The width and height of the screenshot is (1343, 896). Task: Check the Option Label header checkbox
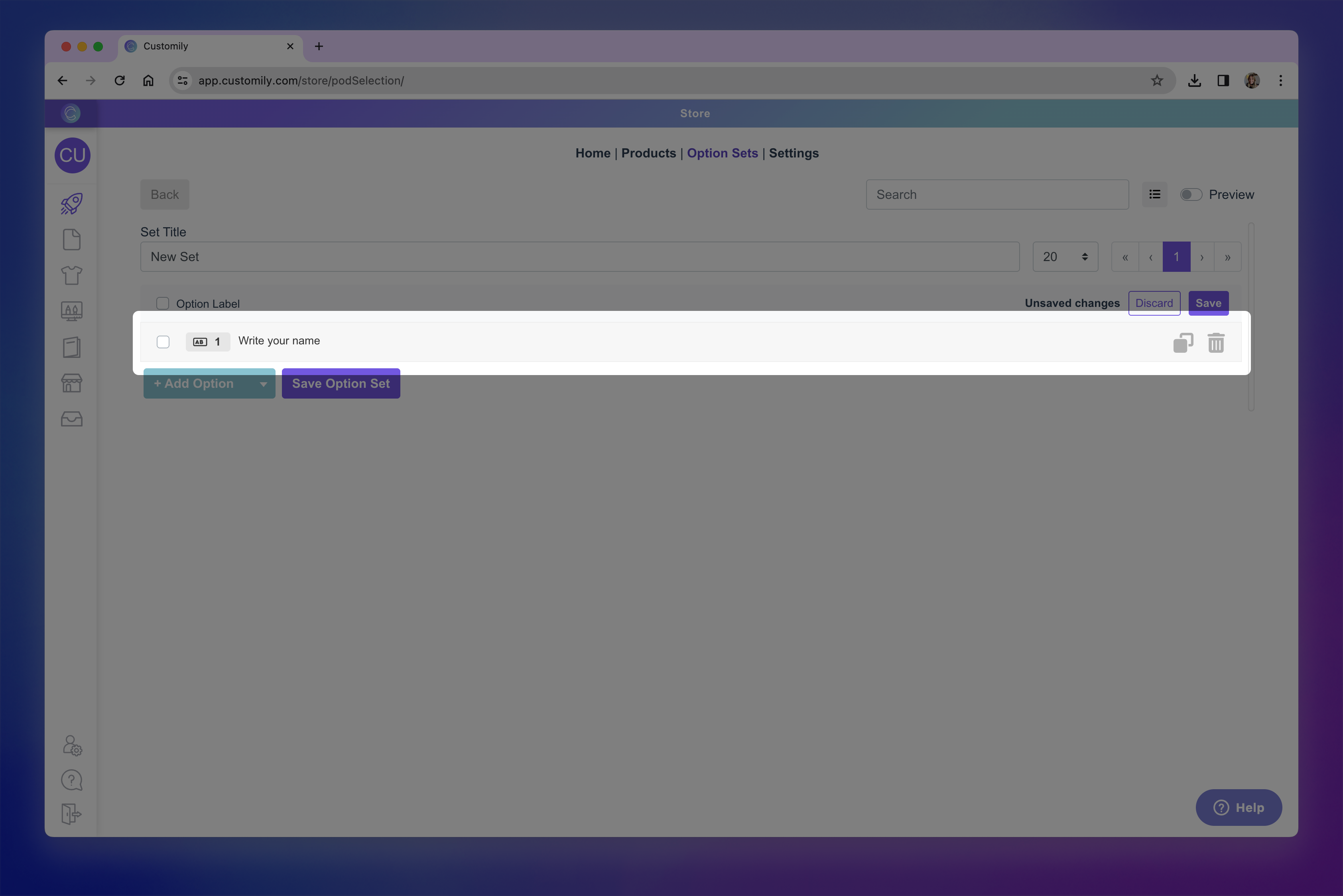[163, 303]
